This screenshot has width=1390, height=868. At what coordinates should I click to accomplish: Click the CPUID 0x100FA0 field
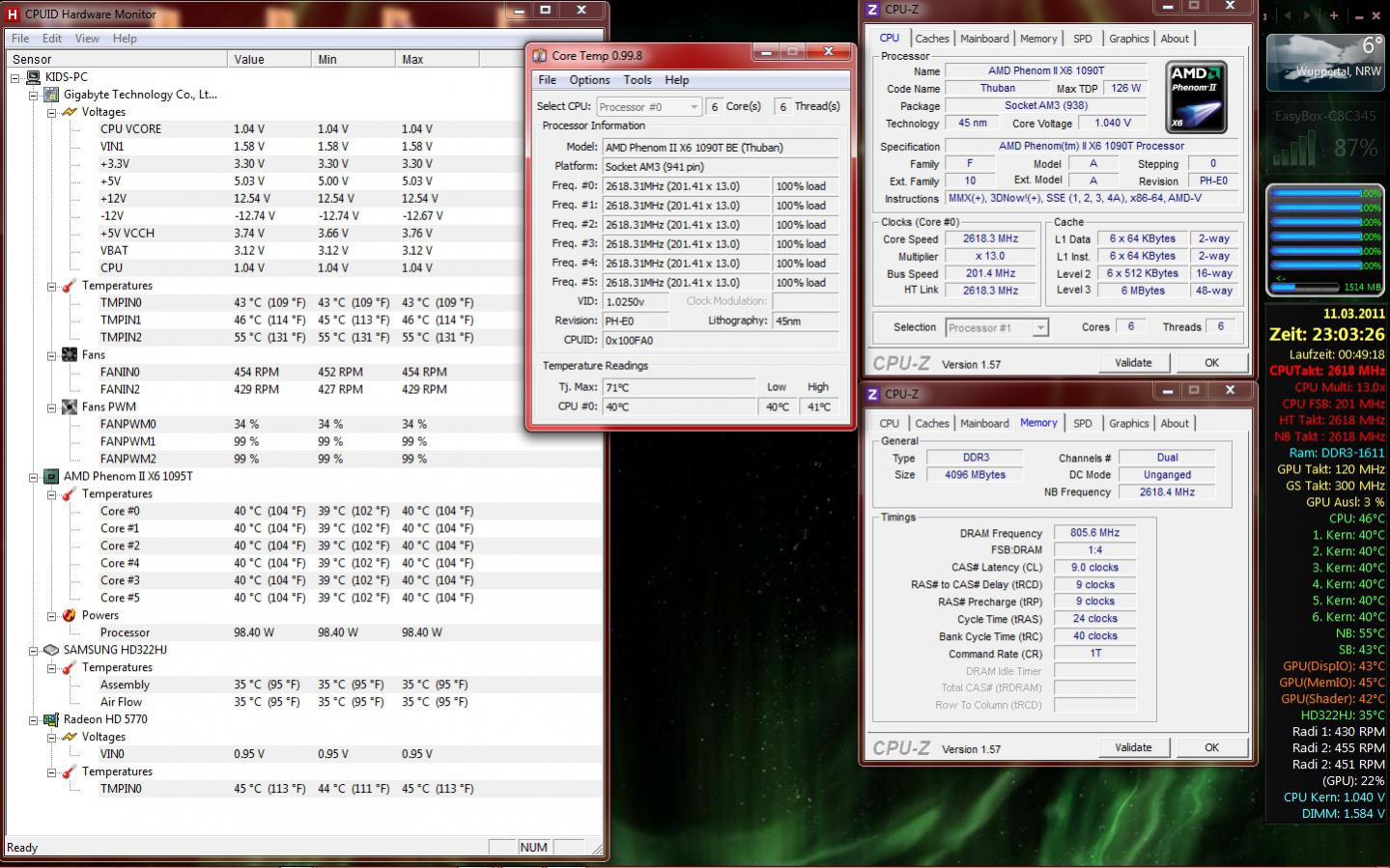coord(720,340)
